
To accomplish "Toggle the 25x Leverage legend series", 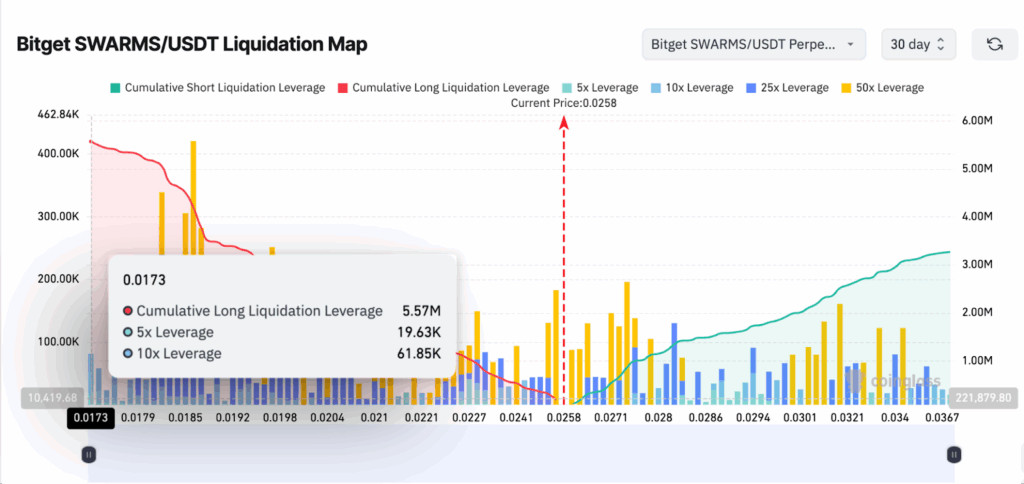I will (787, 88).
